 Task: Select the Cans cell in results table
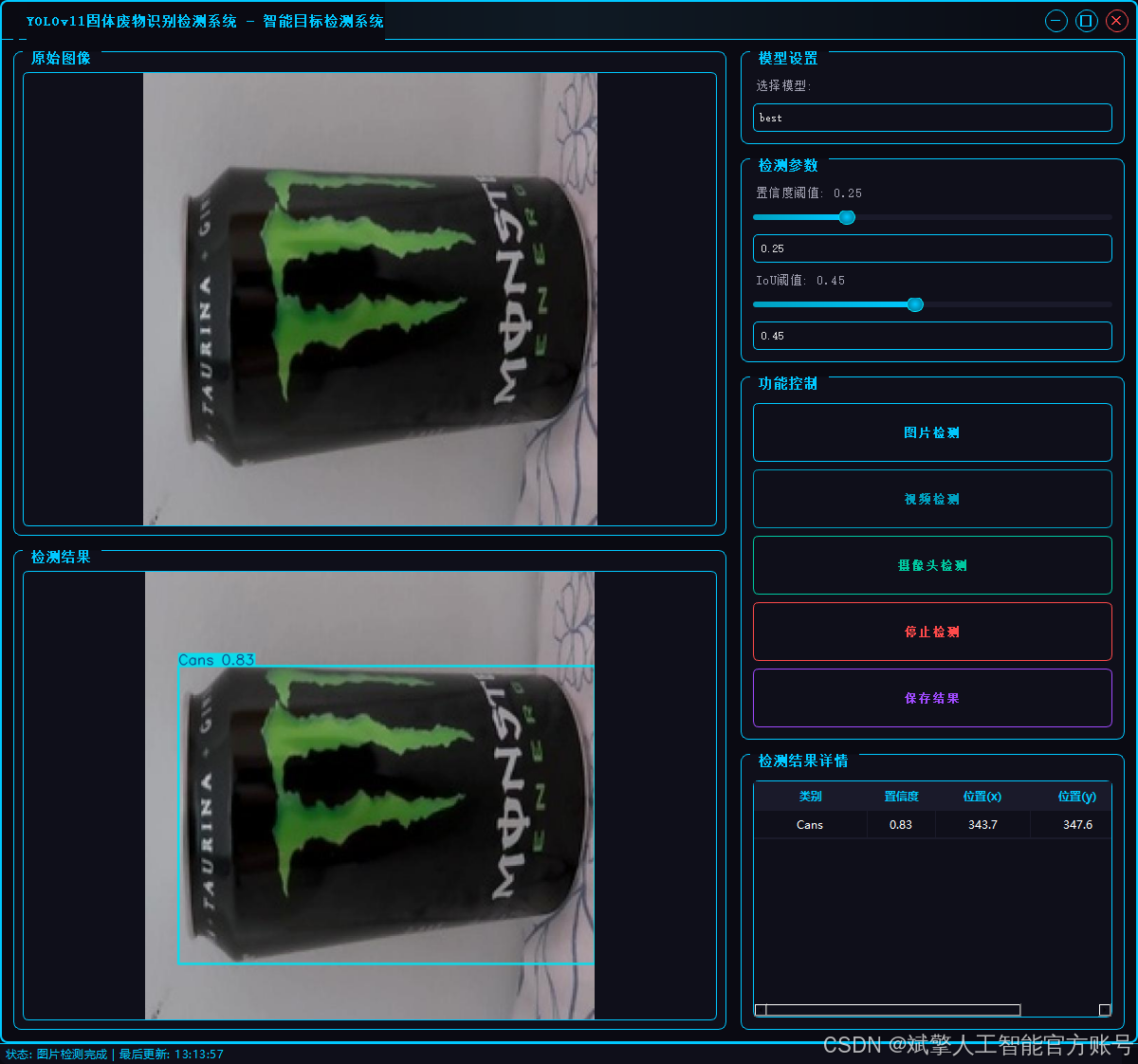pyautogui.click(x=811, y=825)
